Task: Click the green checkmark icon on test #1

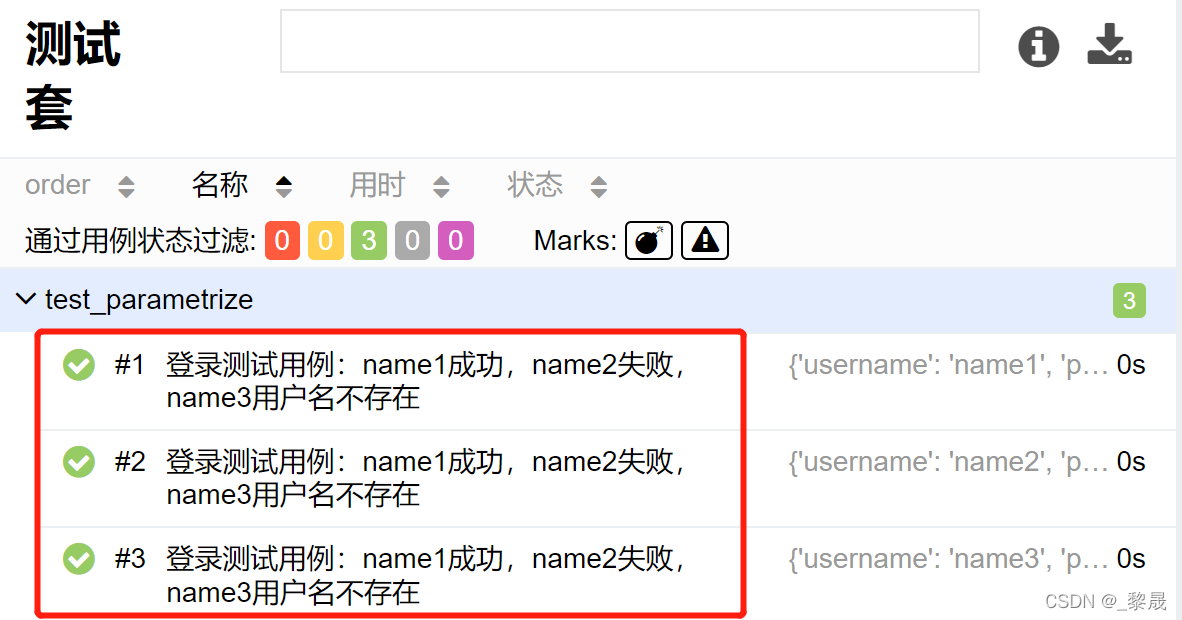Action: coord(78,364)
